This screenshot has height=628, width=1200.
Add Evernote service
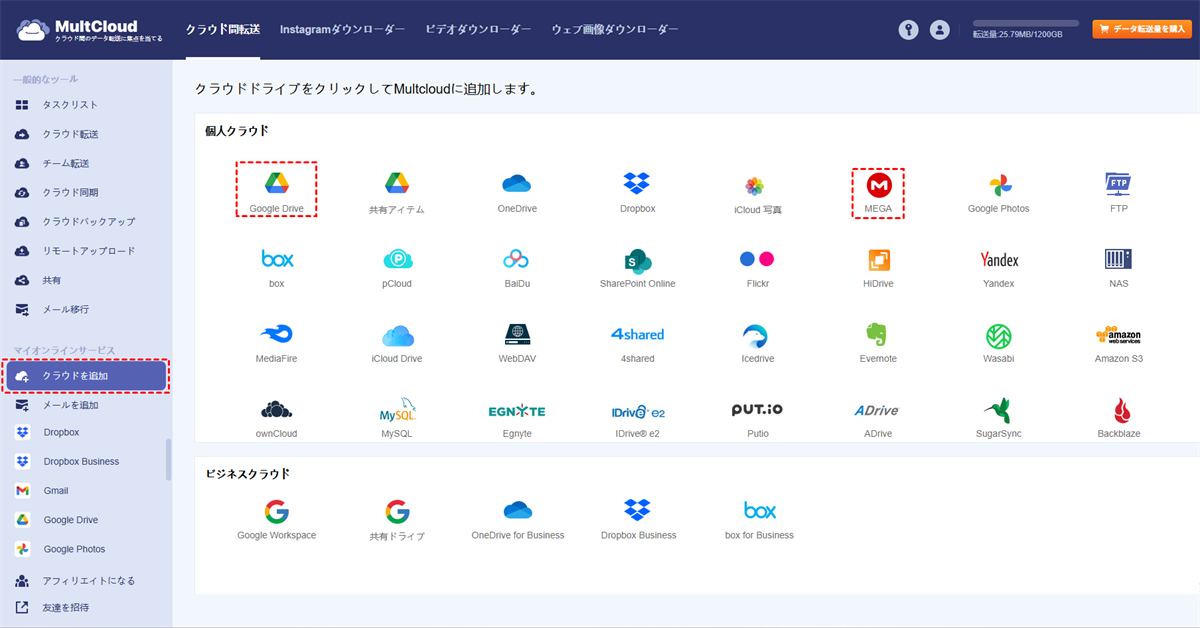tap(878, 334)
